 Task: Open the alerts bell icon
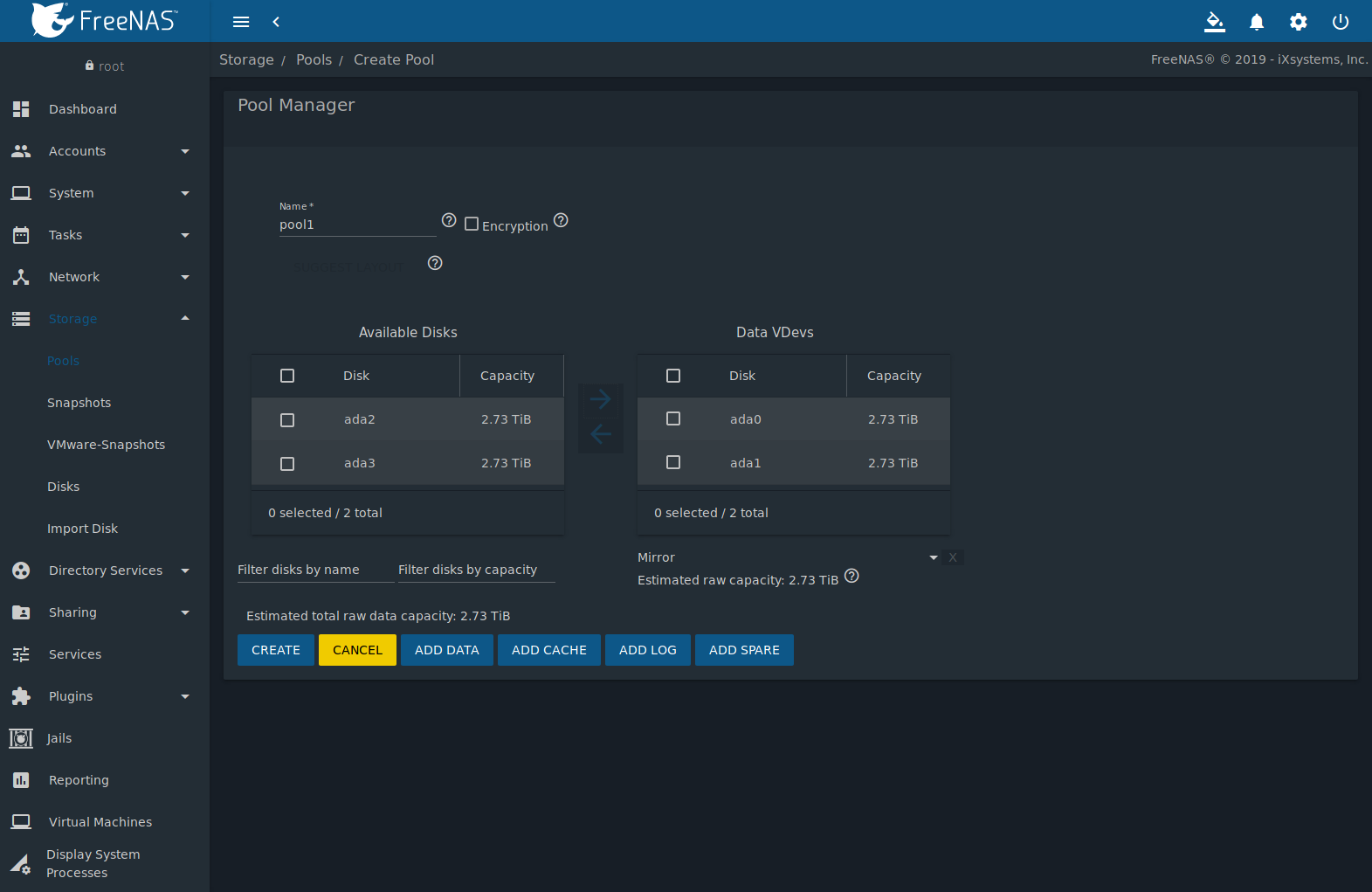tap(1257, 22)
